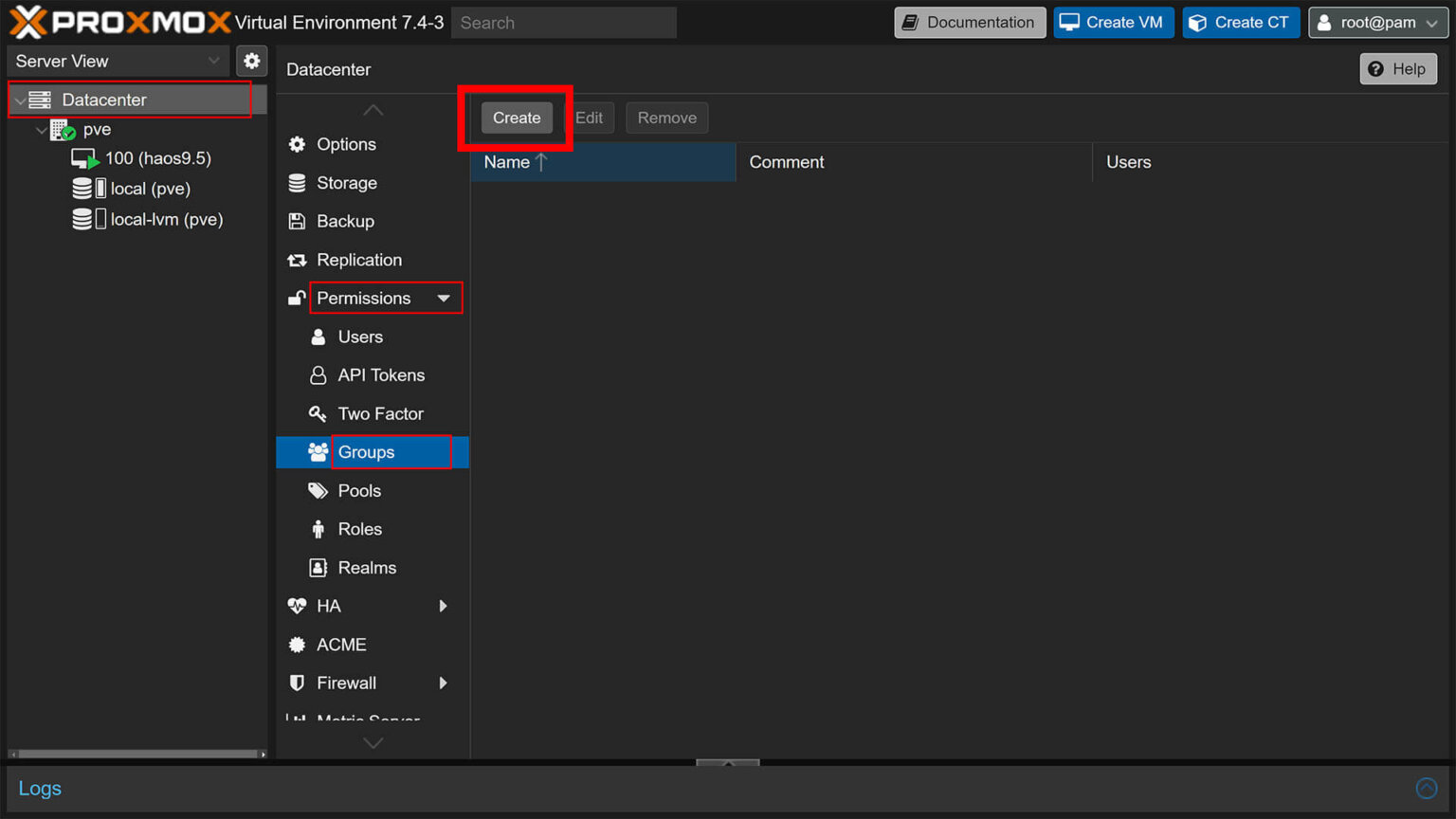The image size is (1456, 819).
Task: Expand the Firewall submenu arrow
Action: point(443,682)
